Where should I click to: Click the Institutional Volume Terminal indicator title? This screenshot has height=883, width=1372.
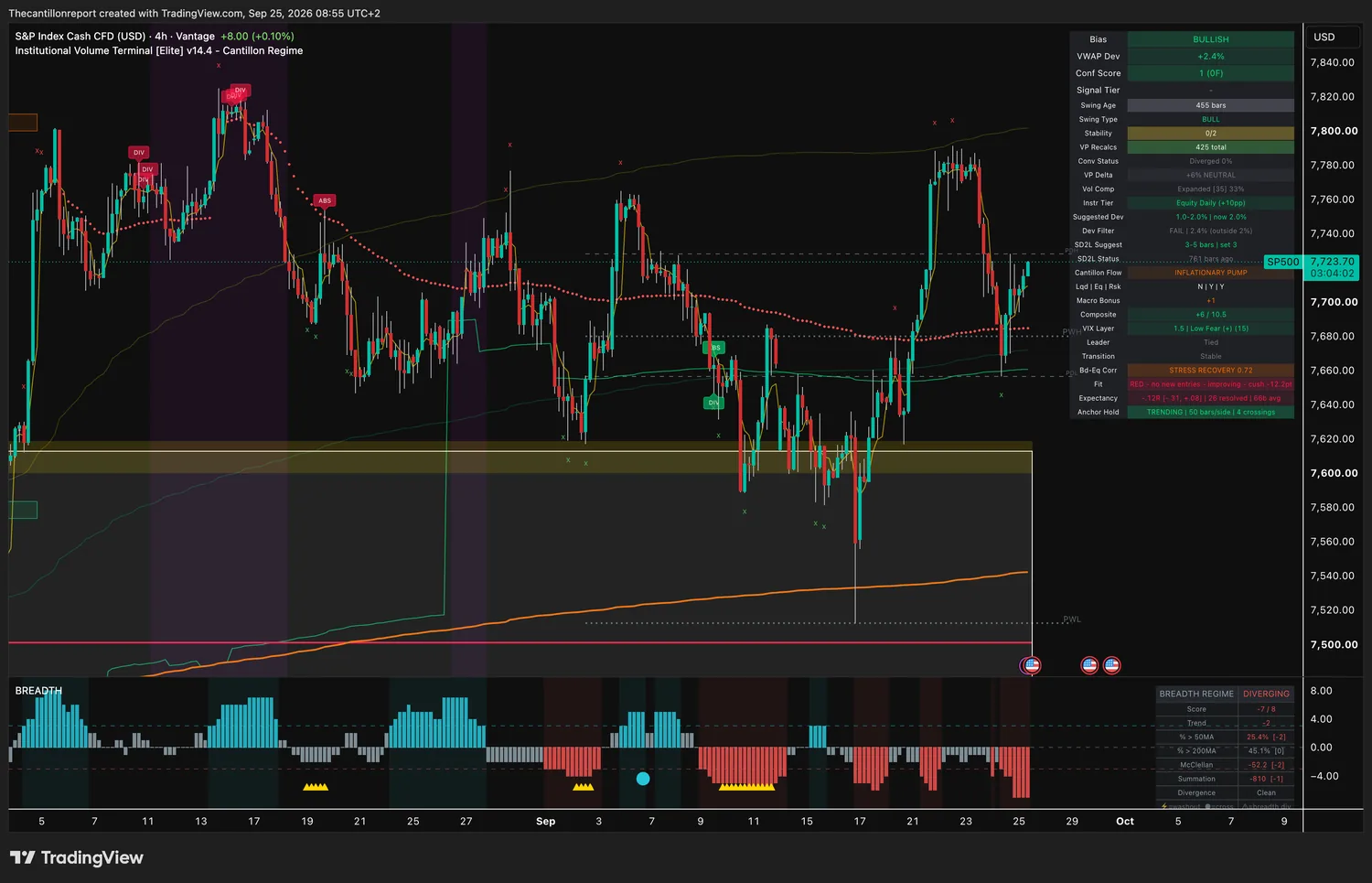[159, 51]
